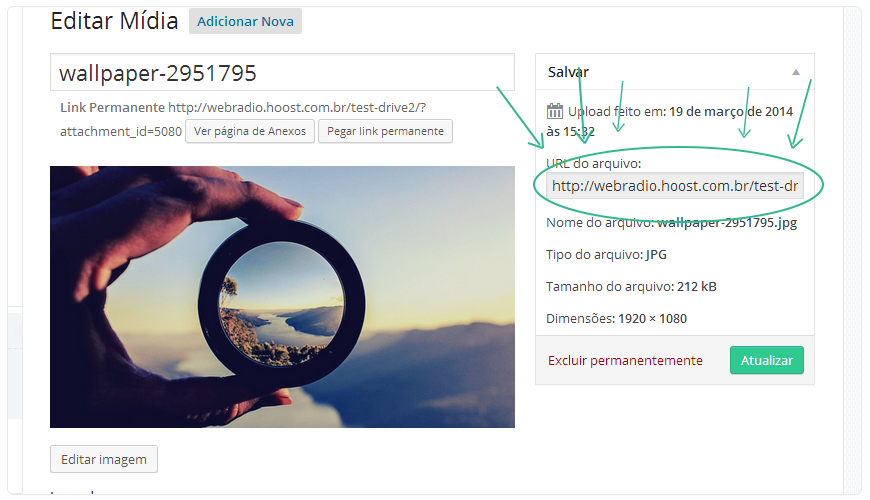
Task: Click the Editar imagem button
Action: (104, 459)
